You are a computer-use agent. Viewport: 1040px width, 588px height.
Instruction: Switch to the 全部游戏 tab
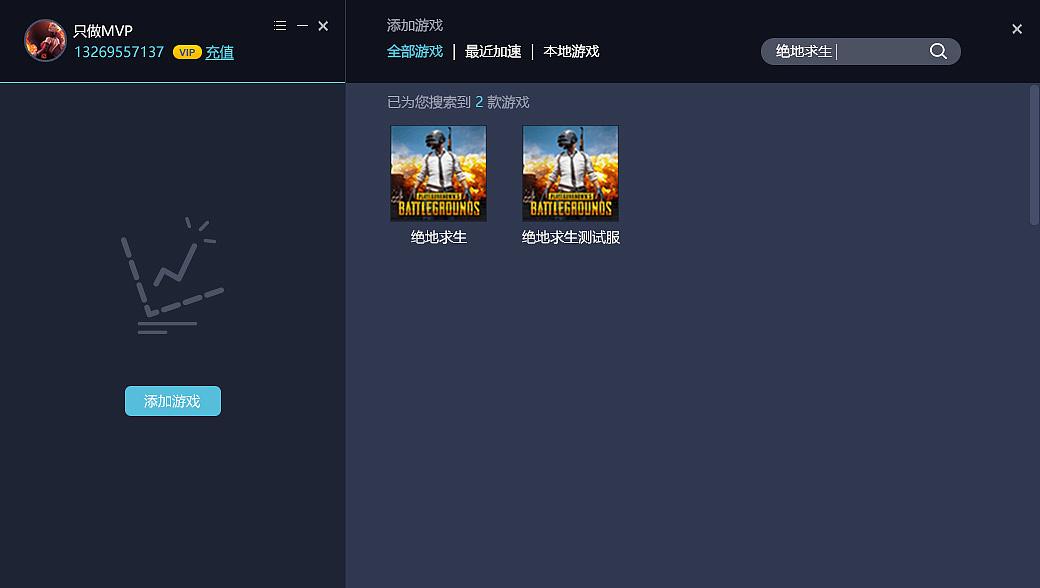point(415,52)
